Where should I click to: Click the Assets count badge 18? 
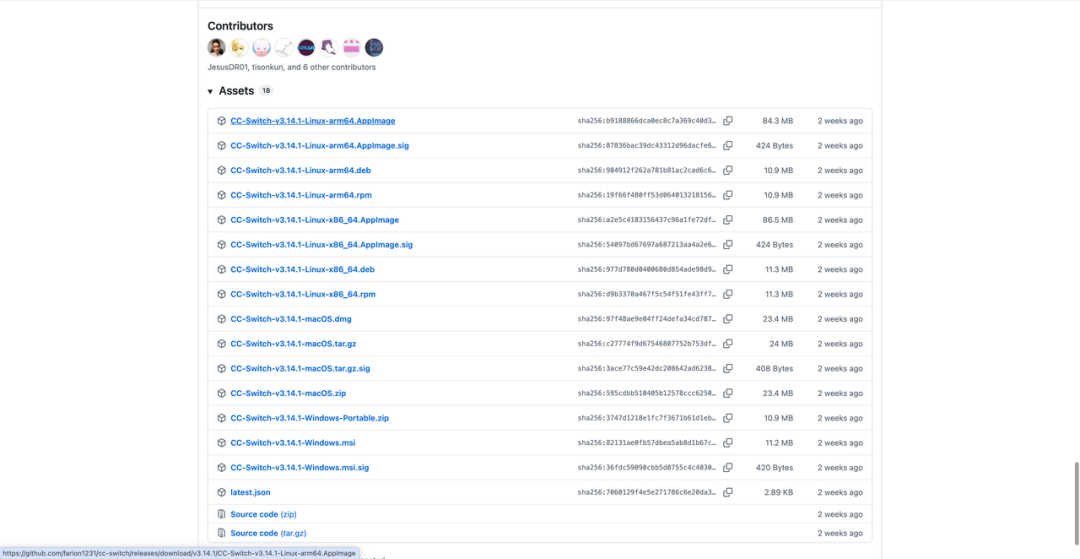(x=266, y=91)
